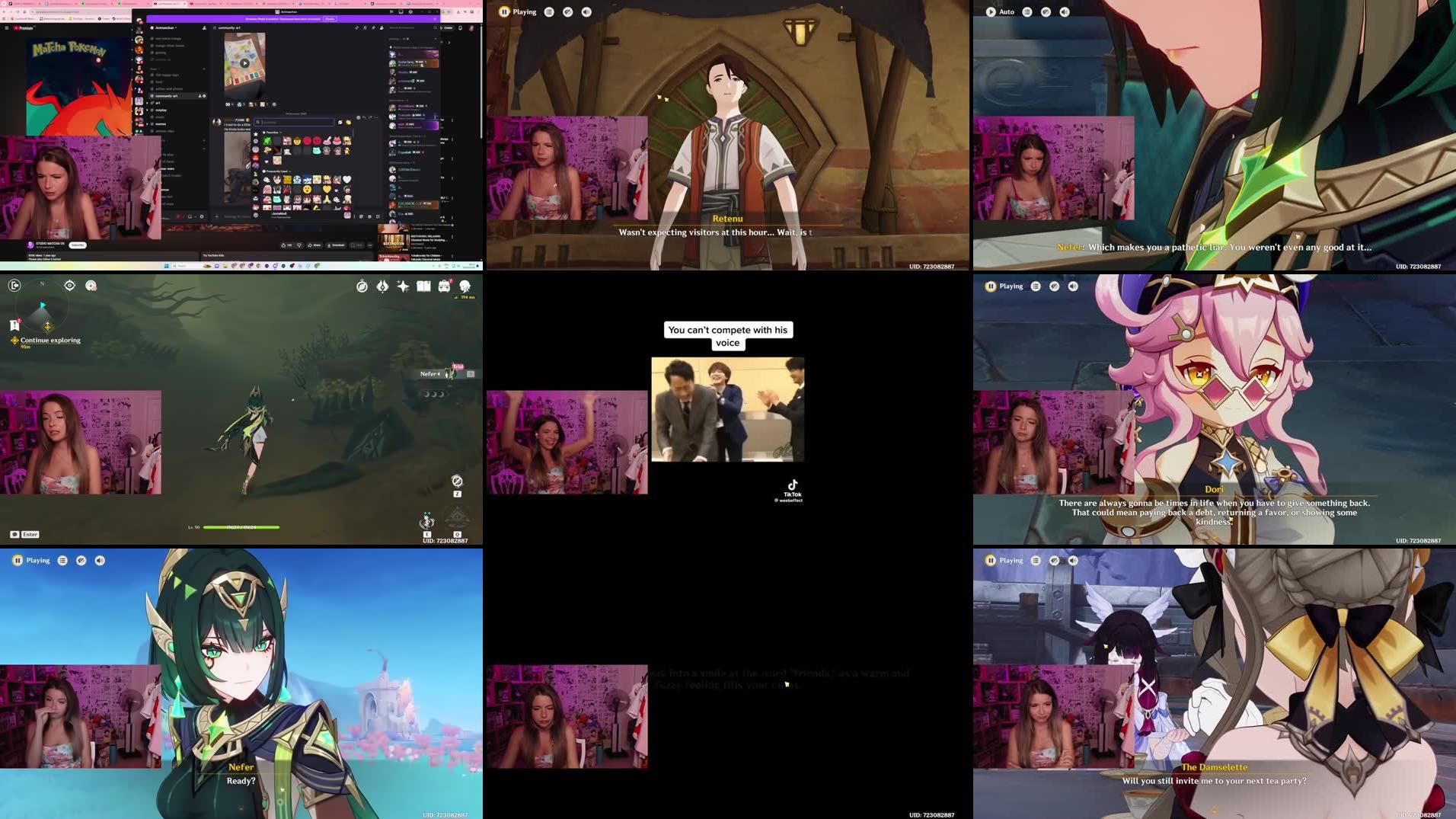Pause the Playing video control
The height and width of the screenshot is (819, 1456).
tap(504, 11)
